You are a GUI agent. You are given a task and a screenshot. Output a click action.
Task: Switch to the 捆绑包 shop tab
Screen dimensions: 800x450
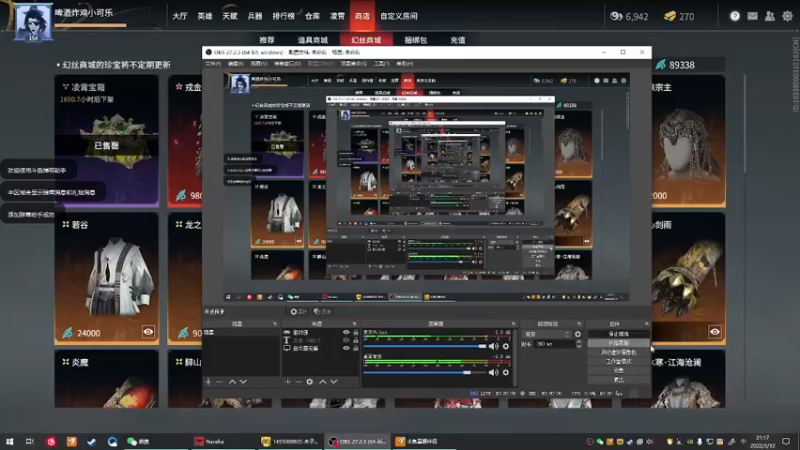[x=415, y=40]
